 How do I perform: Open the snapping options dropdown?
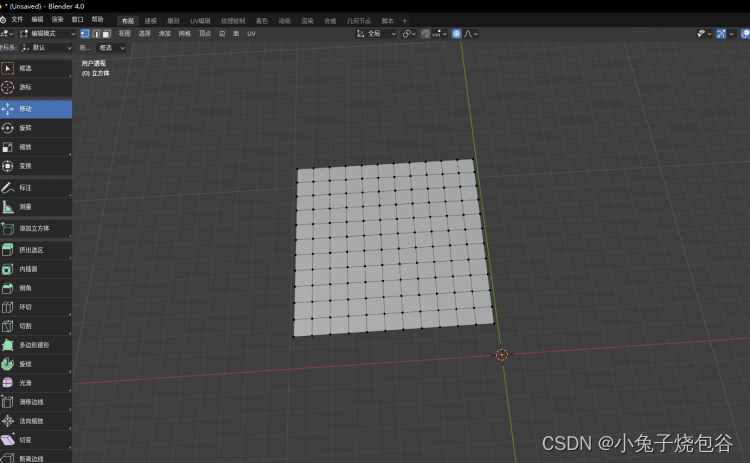(440, 33)
